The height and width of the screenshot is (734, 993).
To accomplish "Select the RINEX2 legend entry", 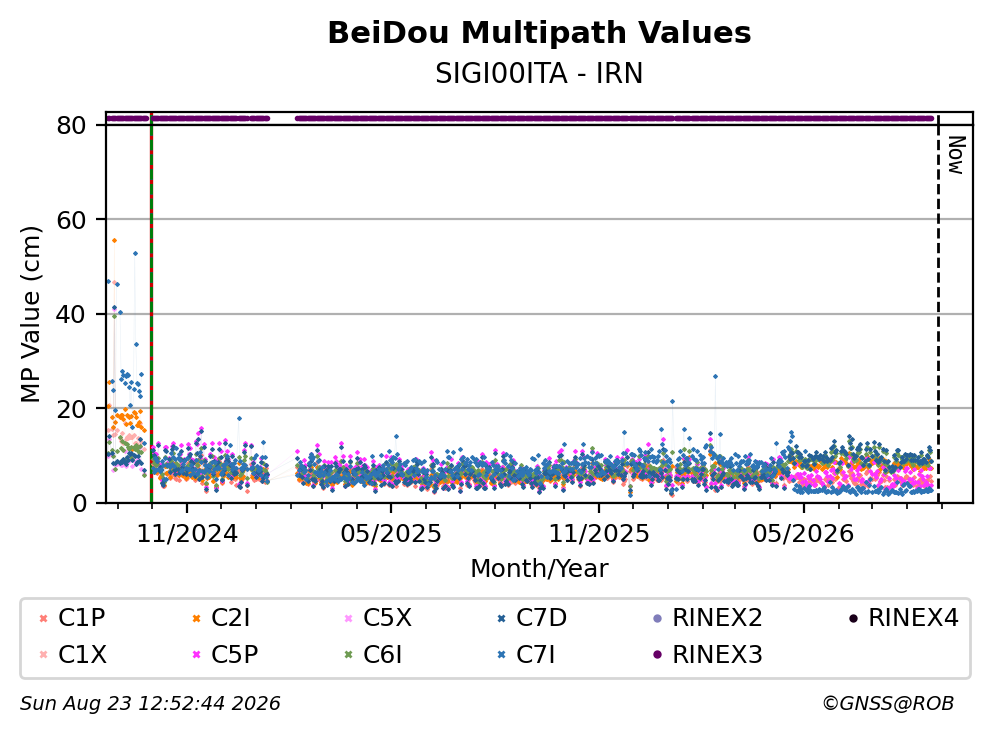I will pos(707,618).
